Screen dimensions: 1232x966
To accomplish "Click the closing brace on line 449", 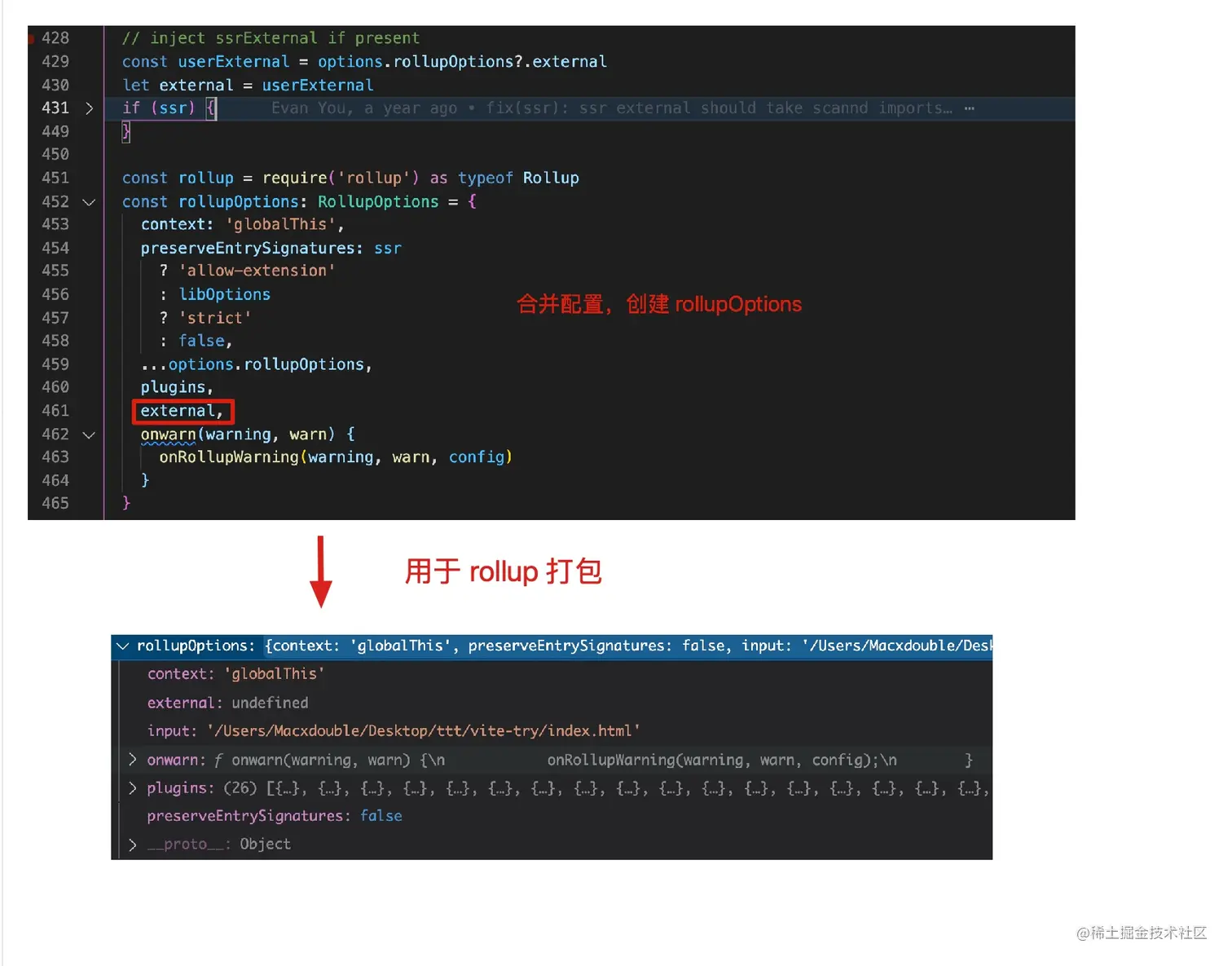I will pyautogui.click(x=126, y=131).
